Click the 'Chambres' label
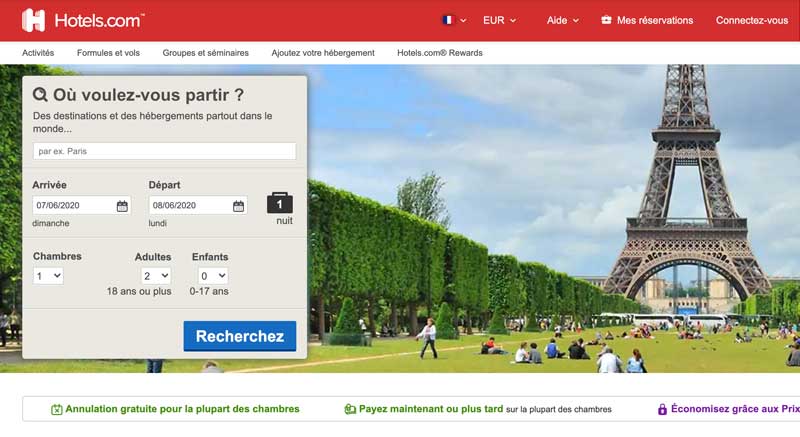 (x=57, y=256)
